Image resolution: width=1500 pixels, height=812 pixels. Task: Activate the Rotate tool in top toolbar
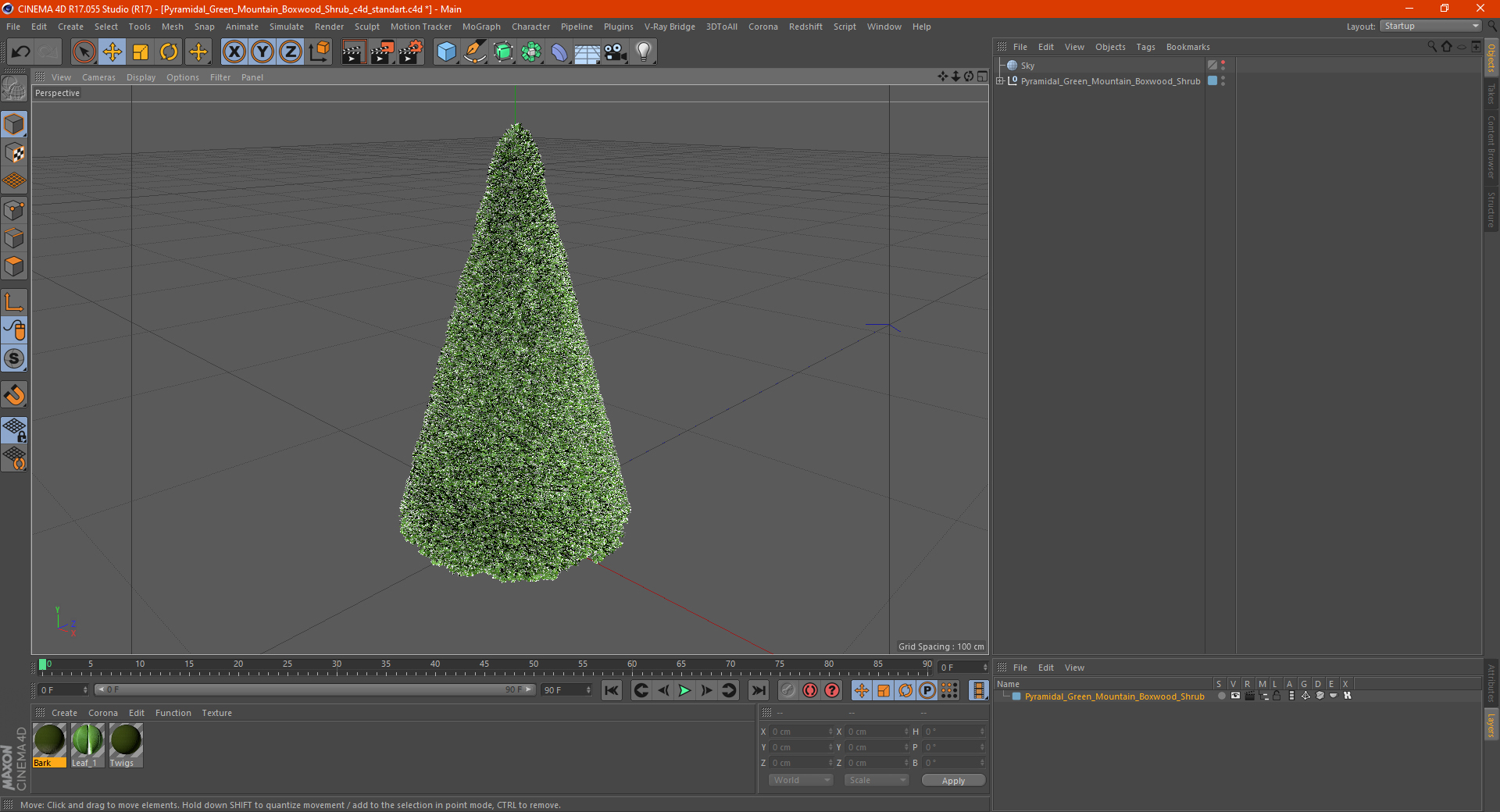coord(169,52)
